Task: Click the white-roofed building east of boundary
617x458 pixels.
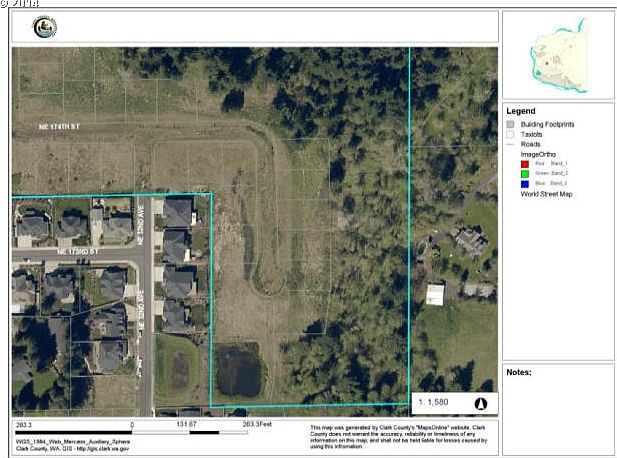Action: tap(435, 295)
